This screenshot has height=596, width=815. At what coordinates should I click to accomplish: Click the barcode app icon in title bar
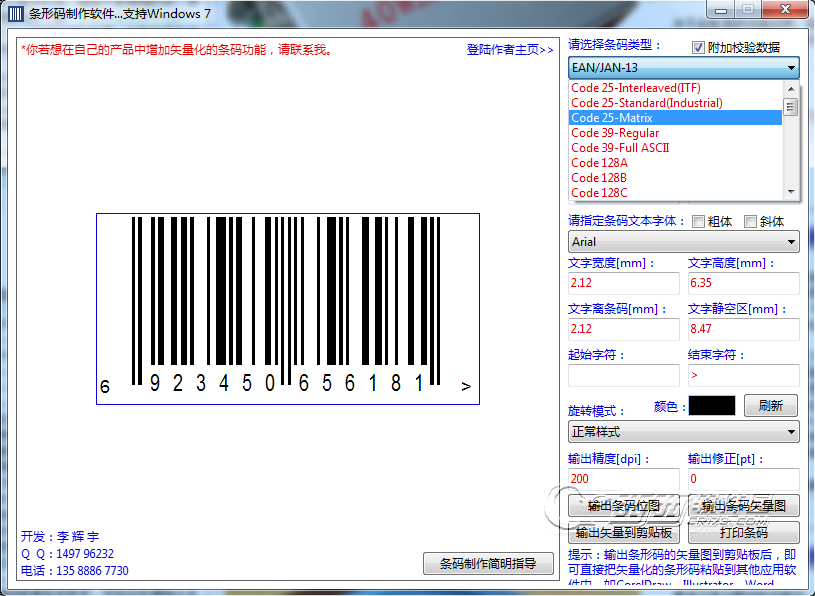16,14
